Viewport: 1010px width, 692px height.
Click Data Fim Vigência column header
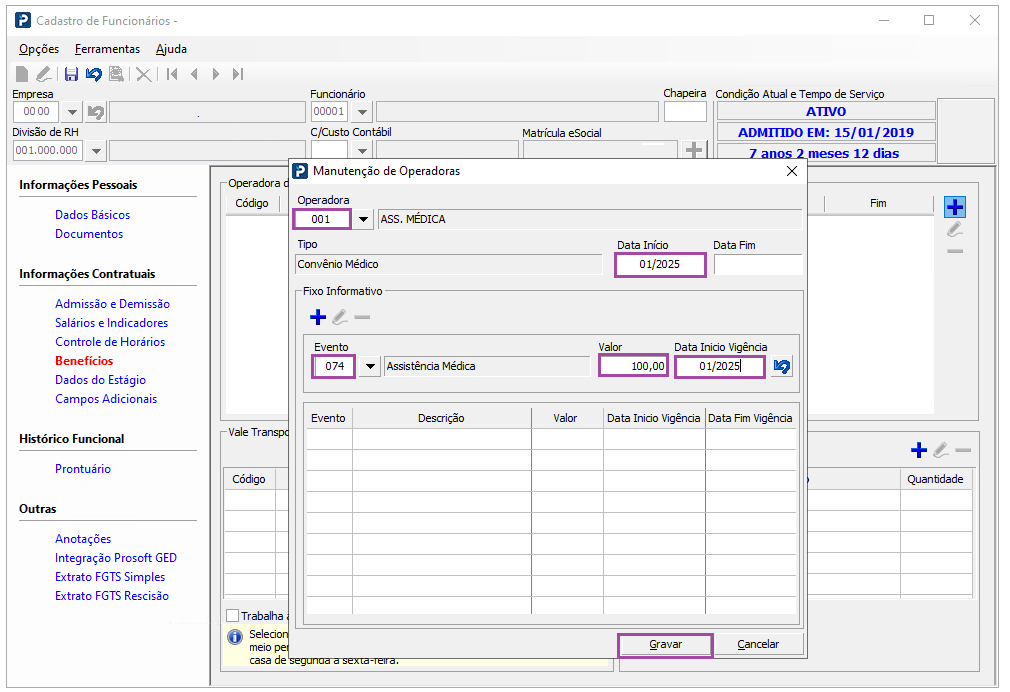tap(750, 418)
